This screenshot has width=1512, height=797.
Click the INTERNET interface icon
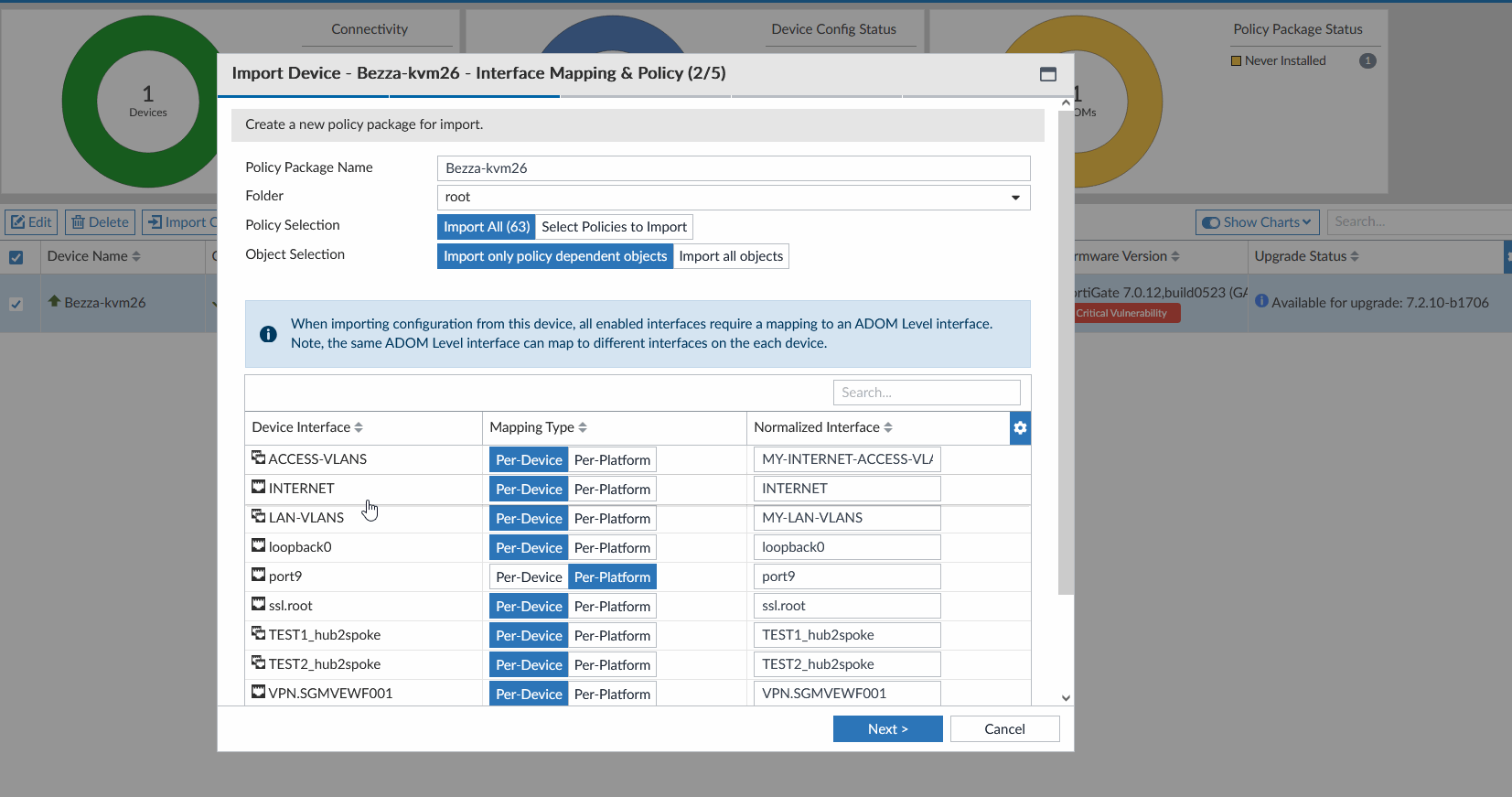(259, 487)
